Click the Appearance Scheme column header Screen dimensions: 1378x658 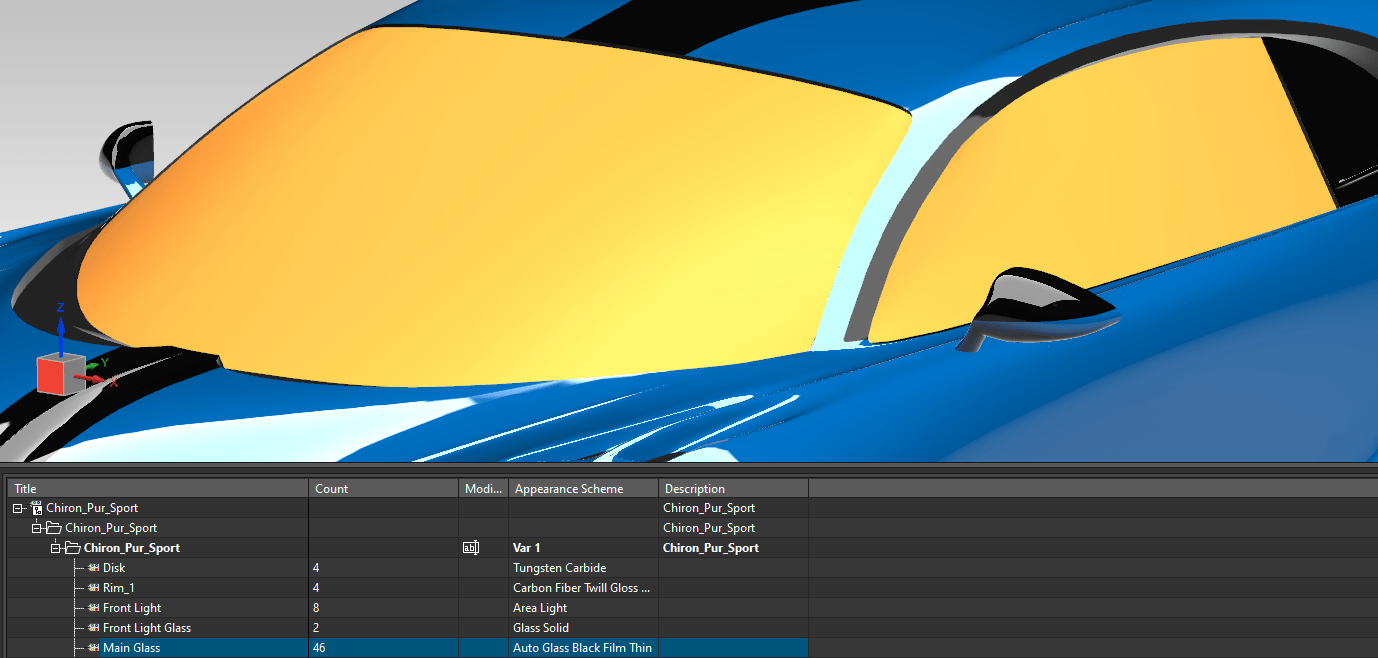[x=584, y=489]
